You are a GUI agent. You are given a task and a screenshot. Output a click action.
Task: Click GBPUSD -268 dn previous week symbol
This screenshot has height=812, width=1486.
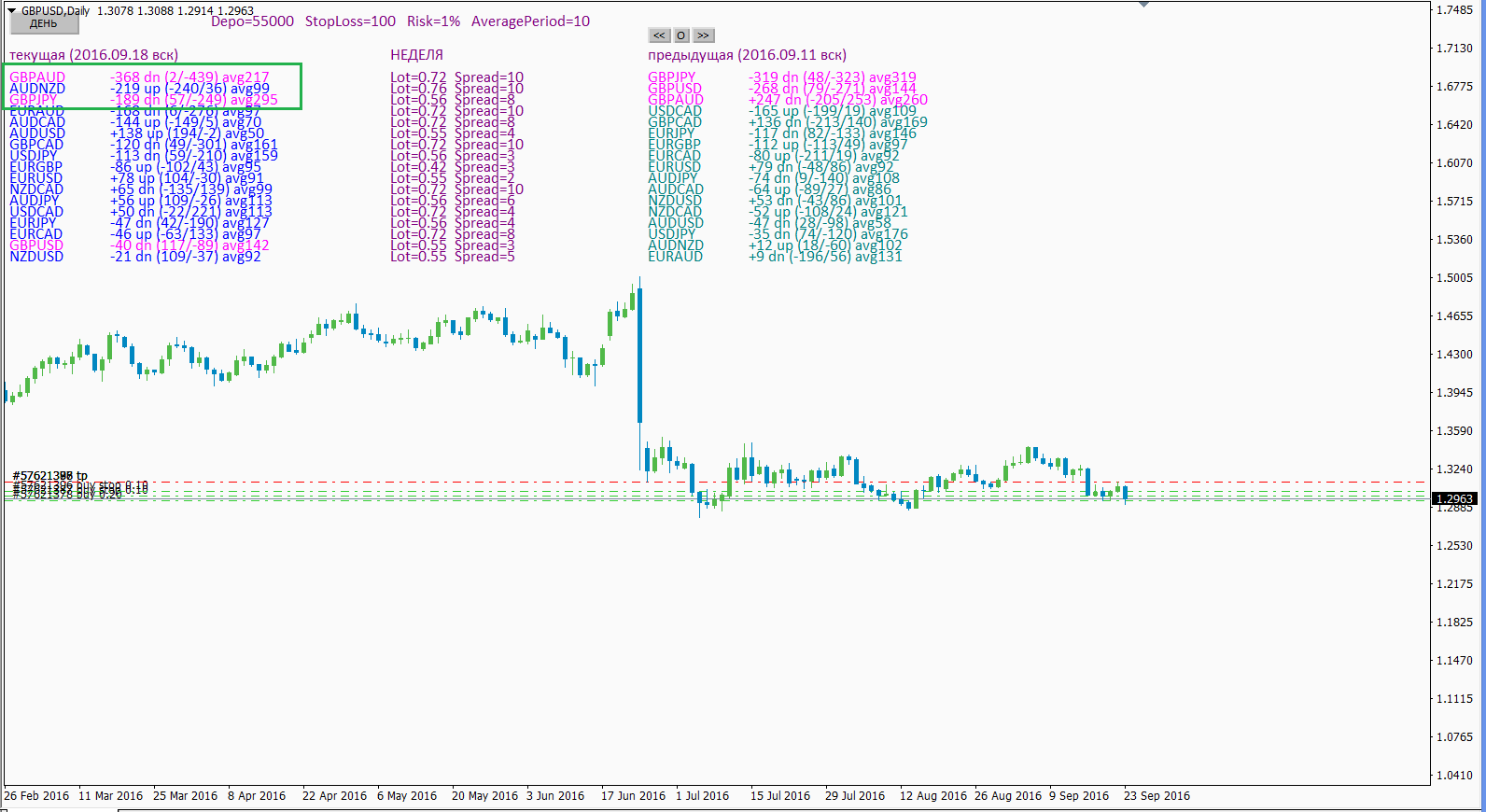pyautogui.click(x=675, y=89)
